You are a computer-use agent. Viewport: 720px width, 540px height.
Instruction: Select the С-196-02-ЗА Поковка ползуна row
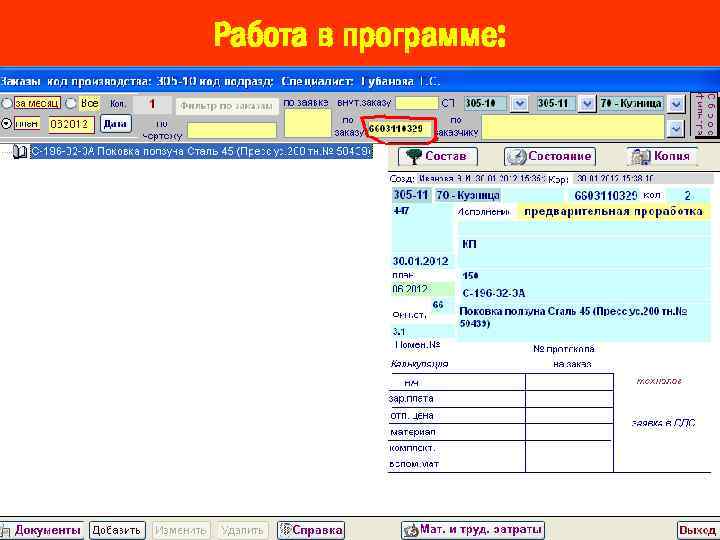click(201, 152)
